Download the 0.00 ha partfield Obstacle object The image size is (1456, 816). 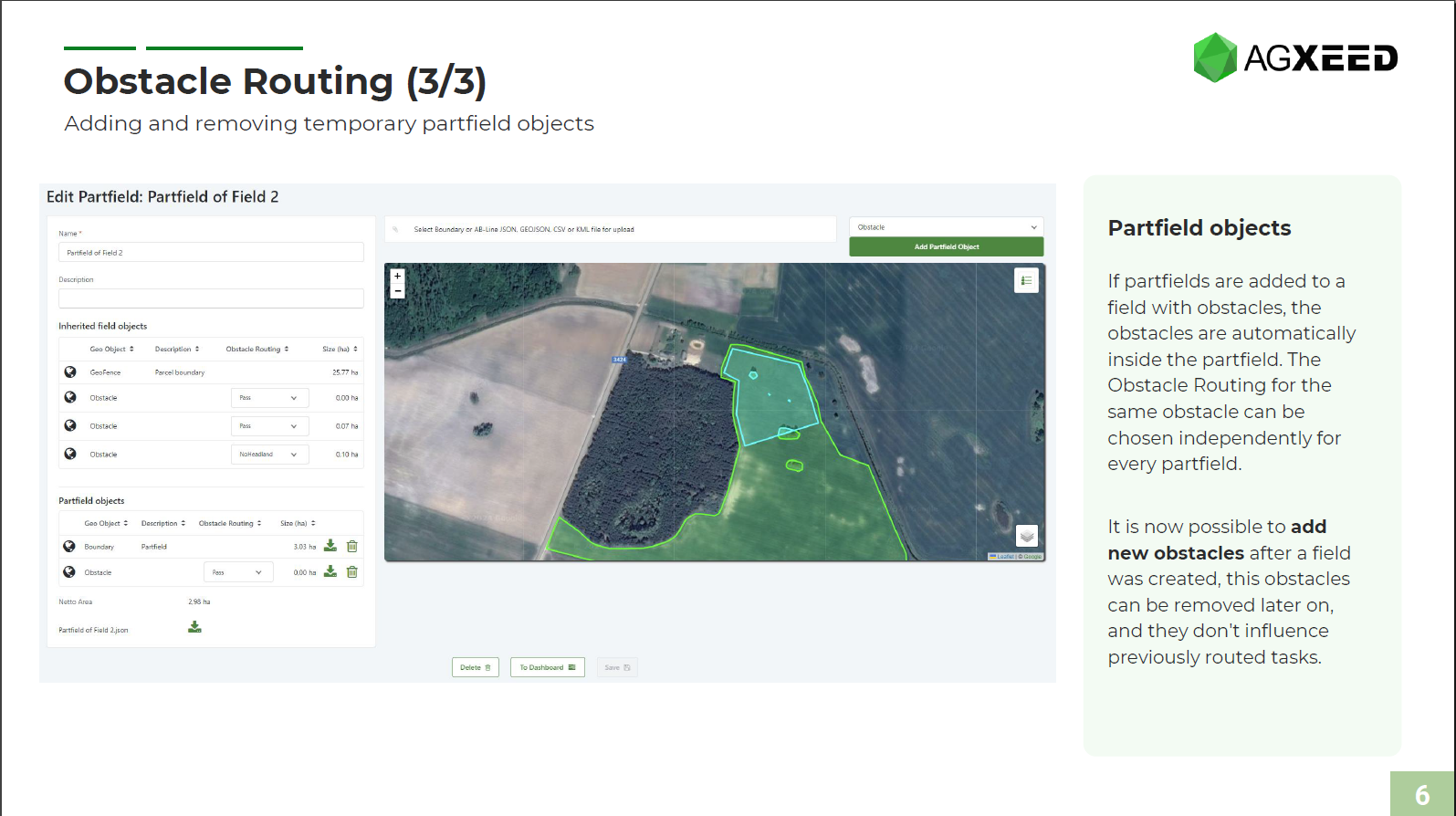pyautogui.click(x=330, y=572)
